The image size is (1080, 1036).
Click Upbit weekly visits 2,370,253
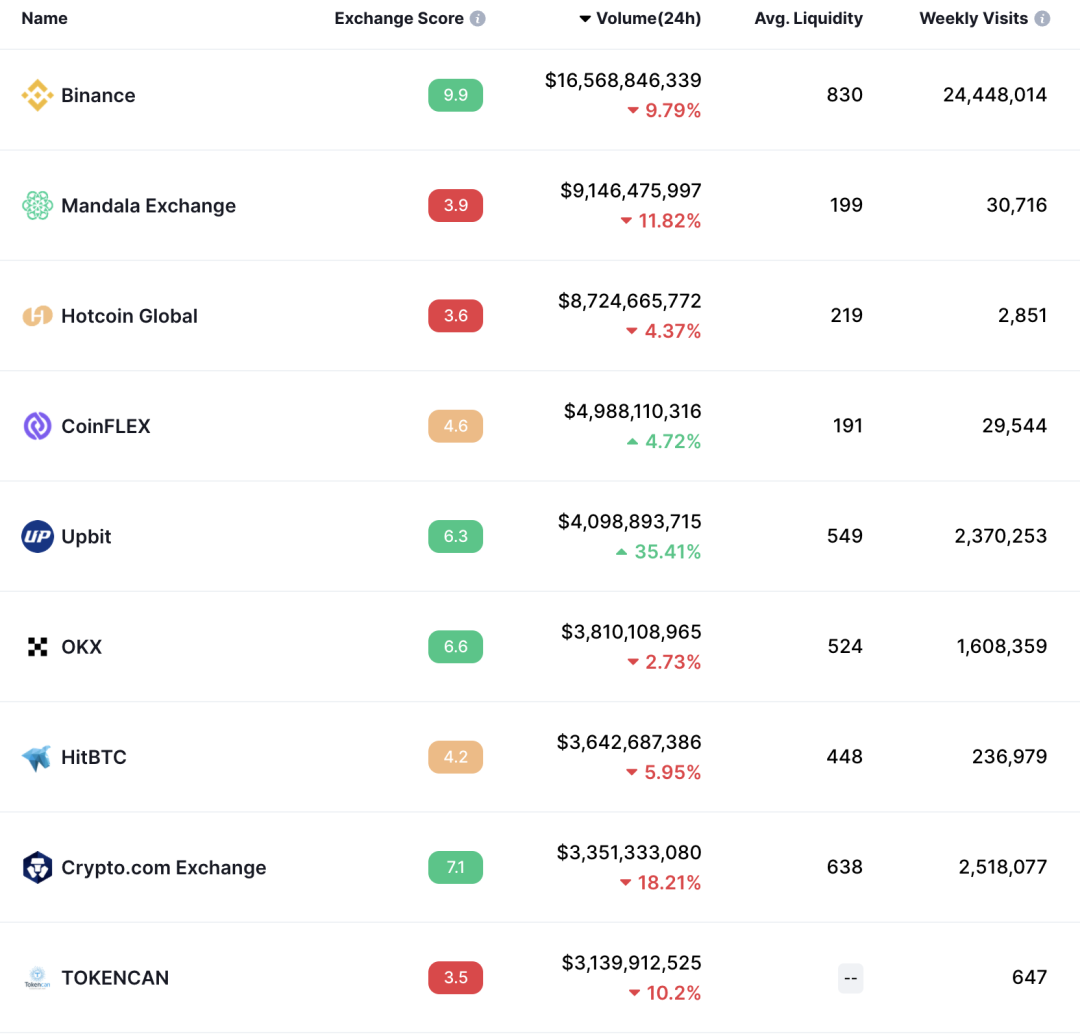coord(1000,536)
